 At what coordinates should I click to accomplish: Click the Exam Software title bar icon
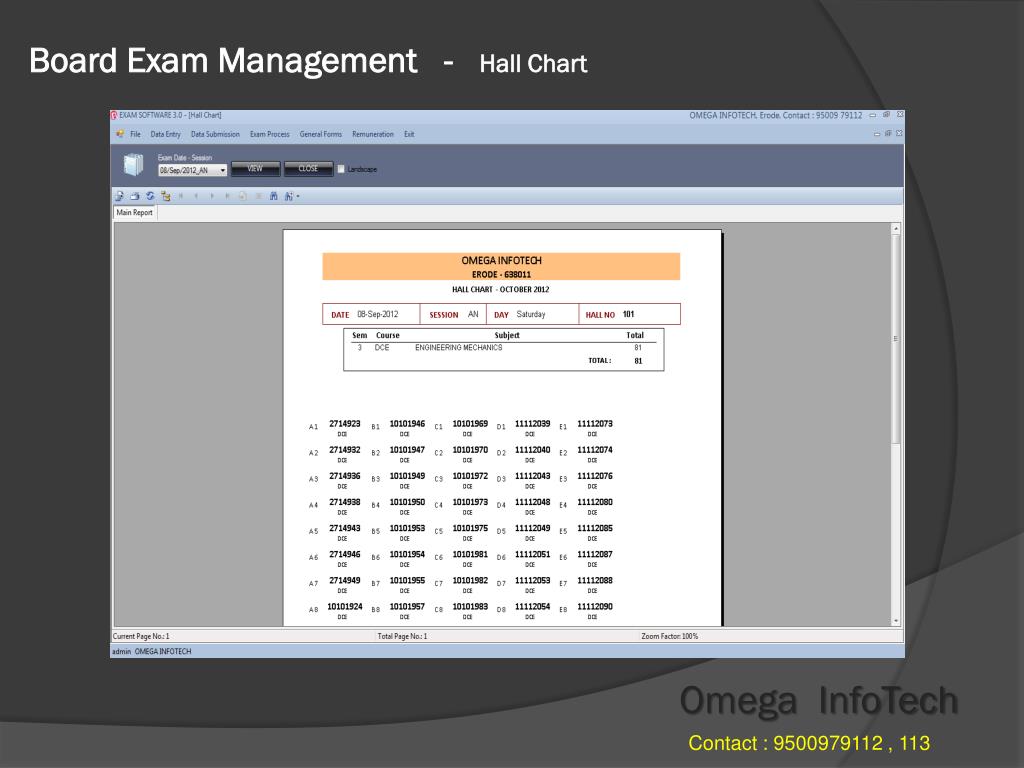point(114,116)
